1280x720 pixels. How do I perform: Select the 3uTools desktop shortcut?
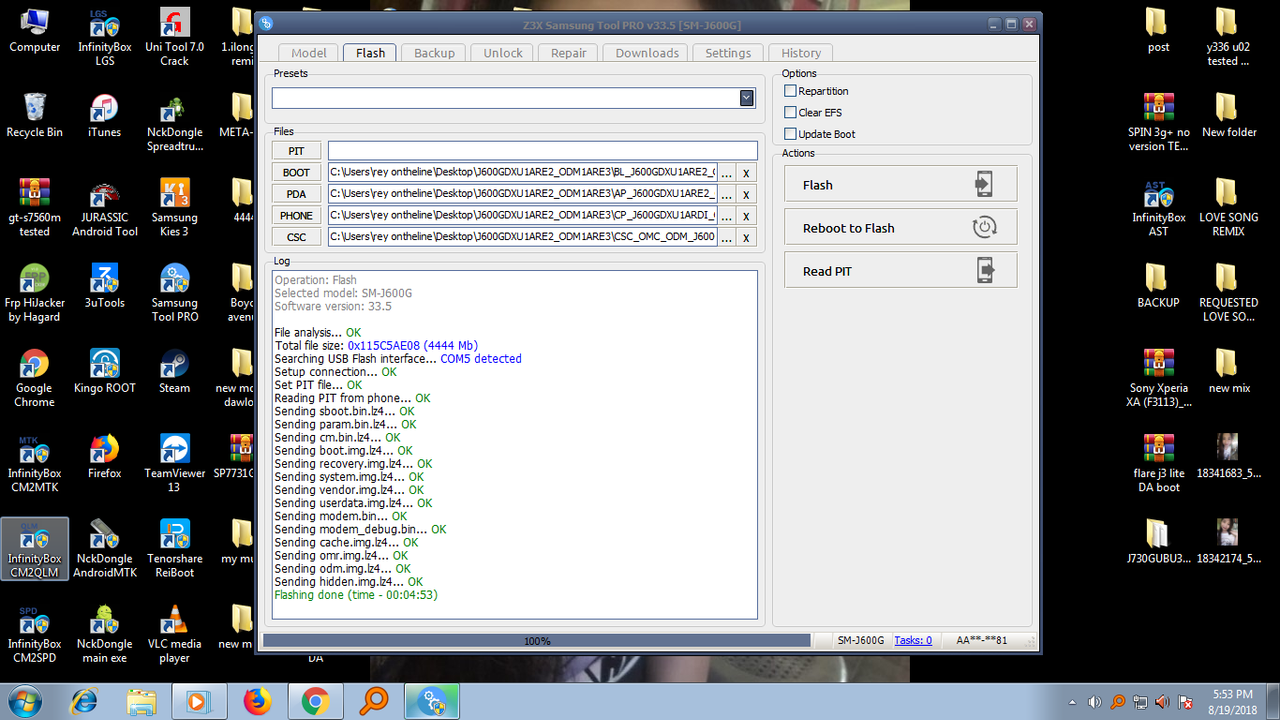tap(104, 287)
